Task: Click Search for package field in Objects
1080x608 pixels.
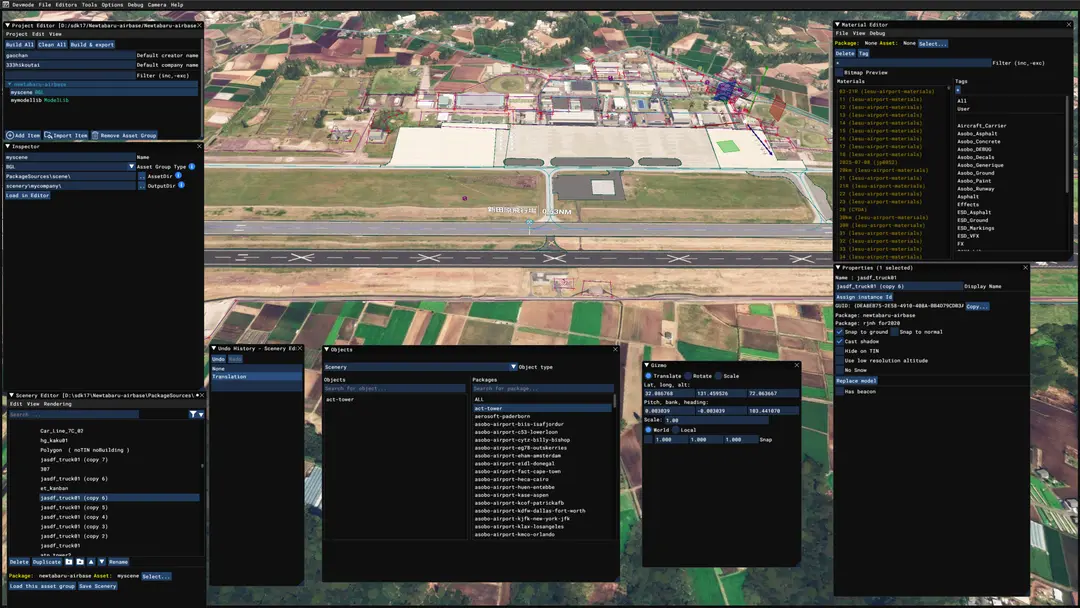Action: (542, 388)
